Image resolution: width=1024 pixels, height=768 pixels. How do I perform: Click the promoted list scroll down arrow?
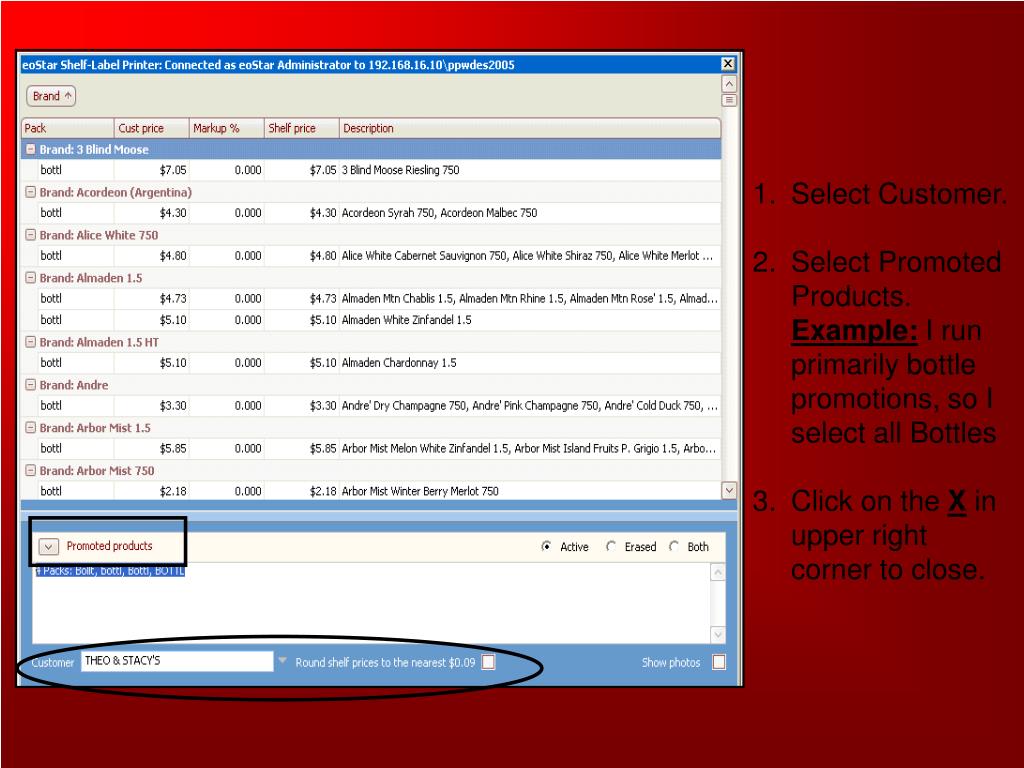pos(718,635)
